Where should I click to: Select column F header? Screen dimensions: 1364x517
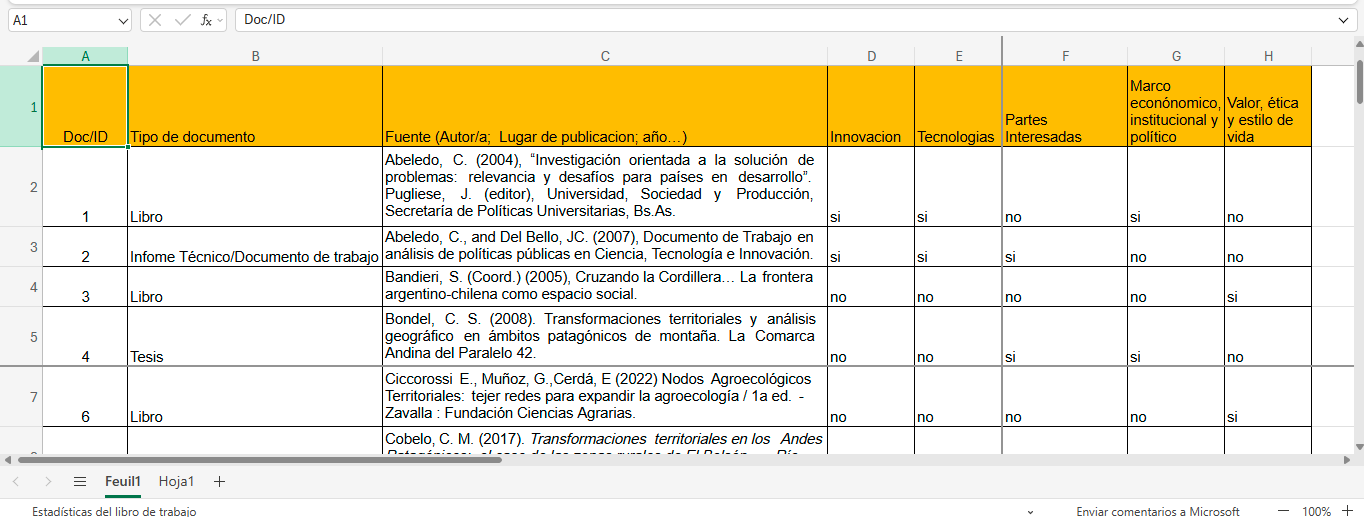(1065, 56)
